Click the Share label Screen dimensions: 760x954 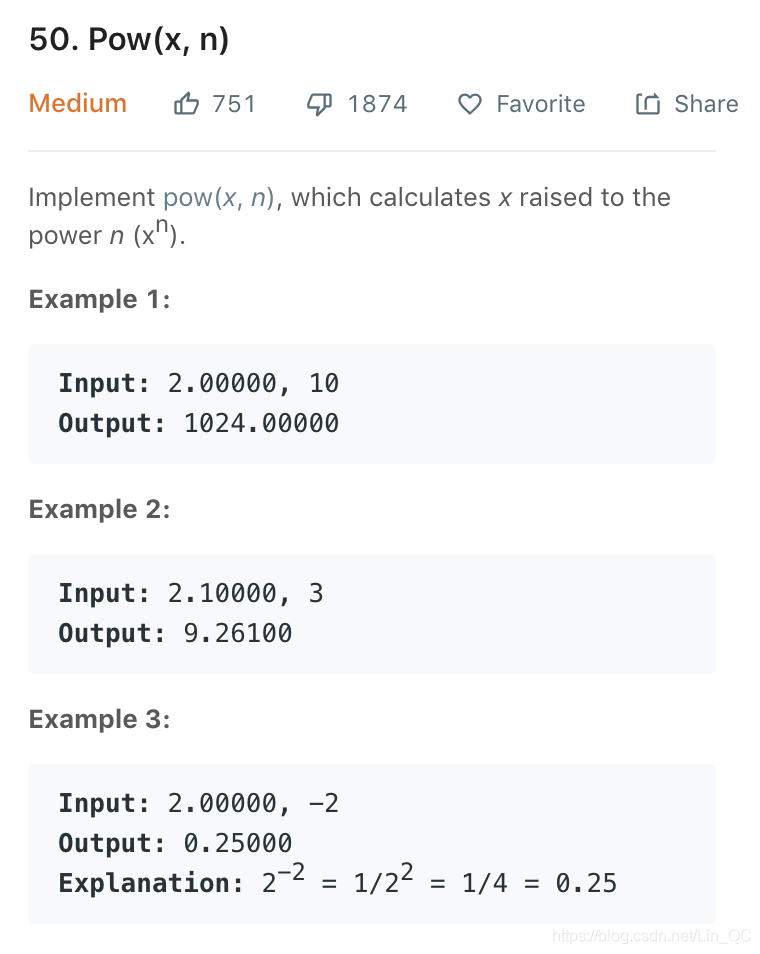click(705, 103)
